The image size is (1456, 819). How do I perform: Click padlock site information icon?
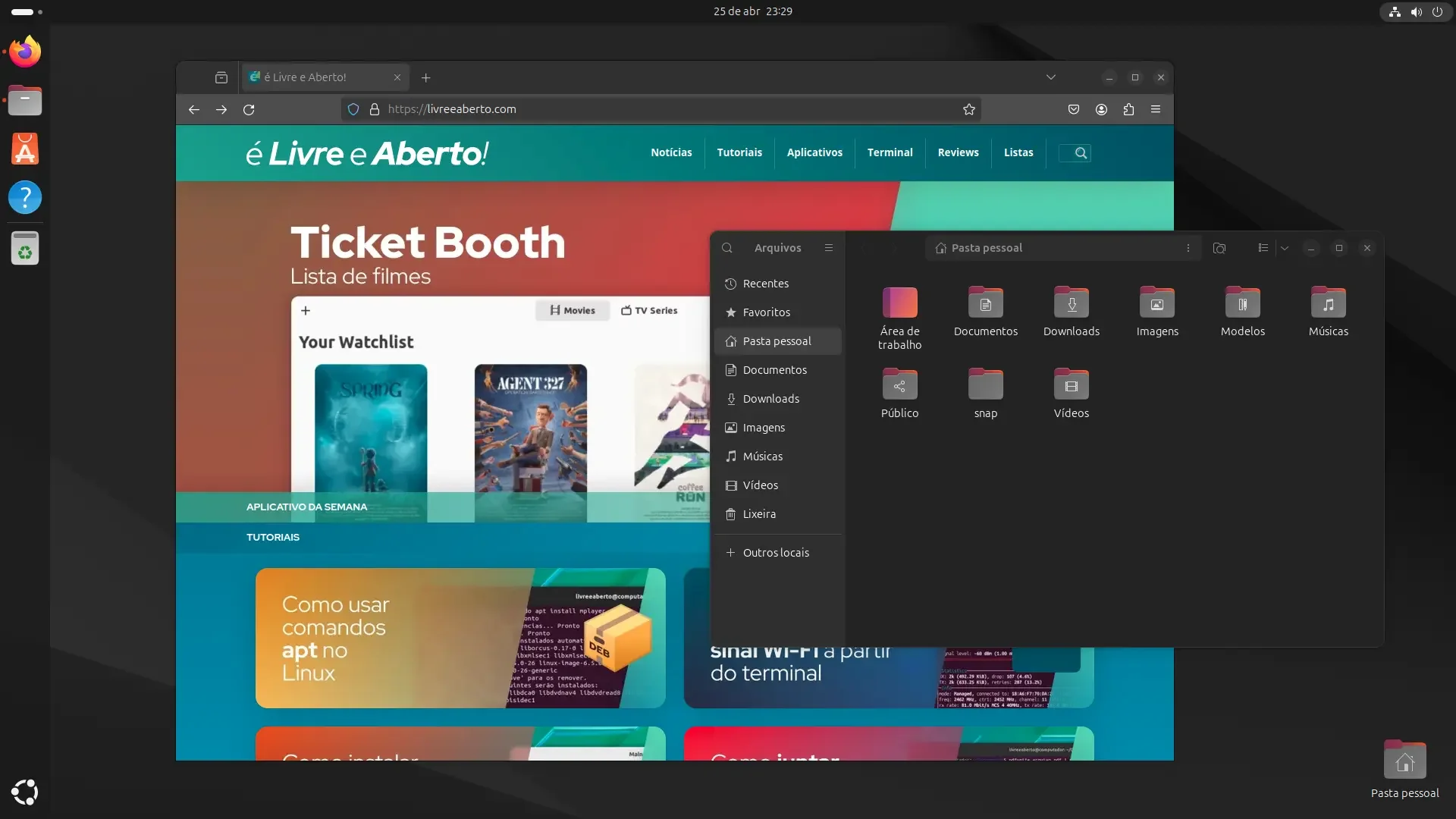[374, 109]
